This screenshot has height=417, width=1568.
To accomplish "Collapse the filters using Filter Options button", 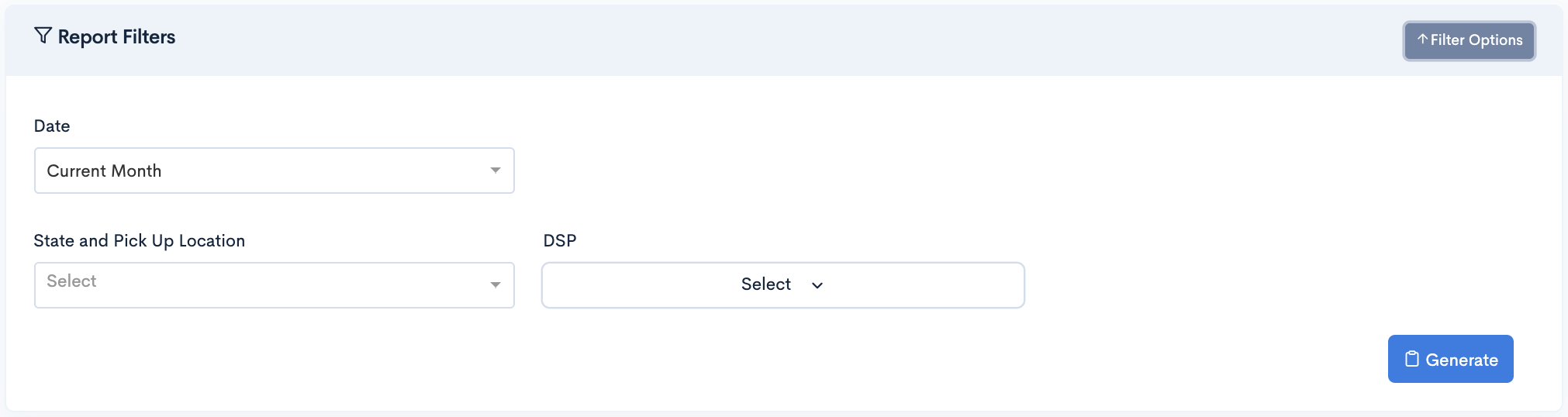I will tap(1470, 40).
